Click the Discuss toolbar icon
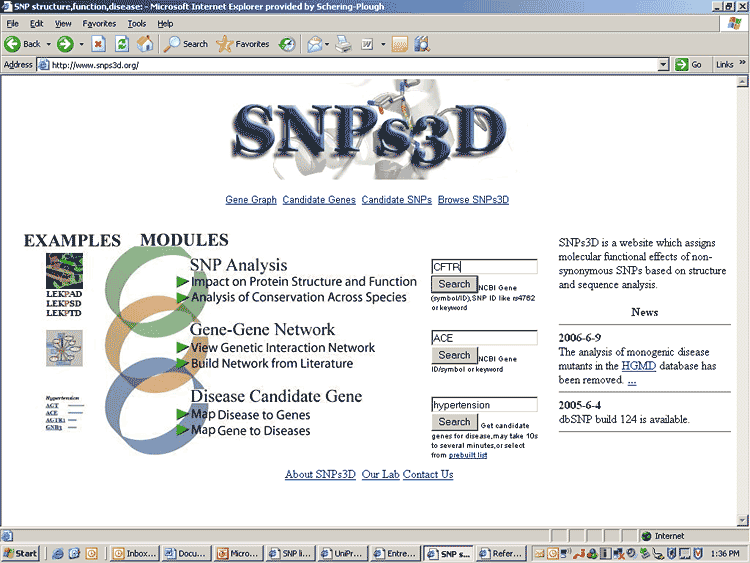The image size is (750, 563). [x=399, y=44]
